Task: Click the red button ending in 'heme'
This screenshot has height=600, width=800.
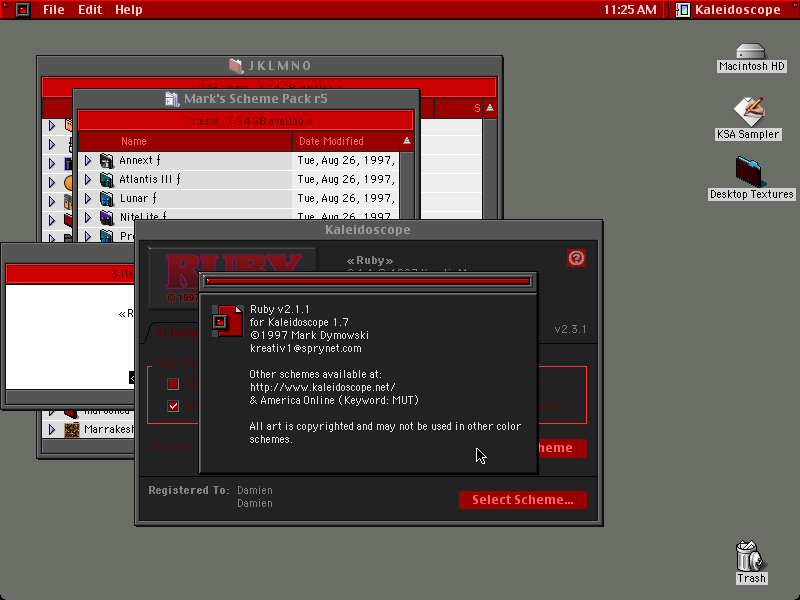Action: pos(562,448)
